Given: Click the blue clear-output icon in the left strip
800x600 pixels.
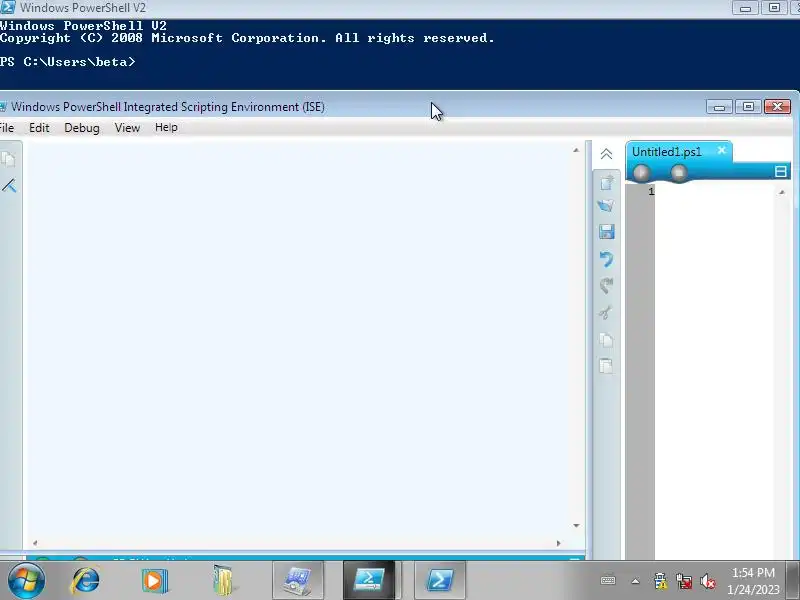Looking at the screenshot, I should click(x=9, y=185).
